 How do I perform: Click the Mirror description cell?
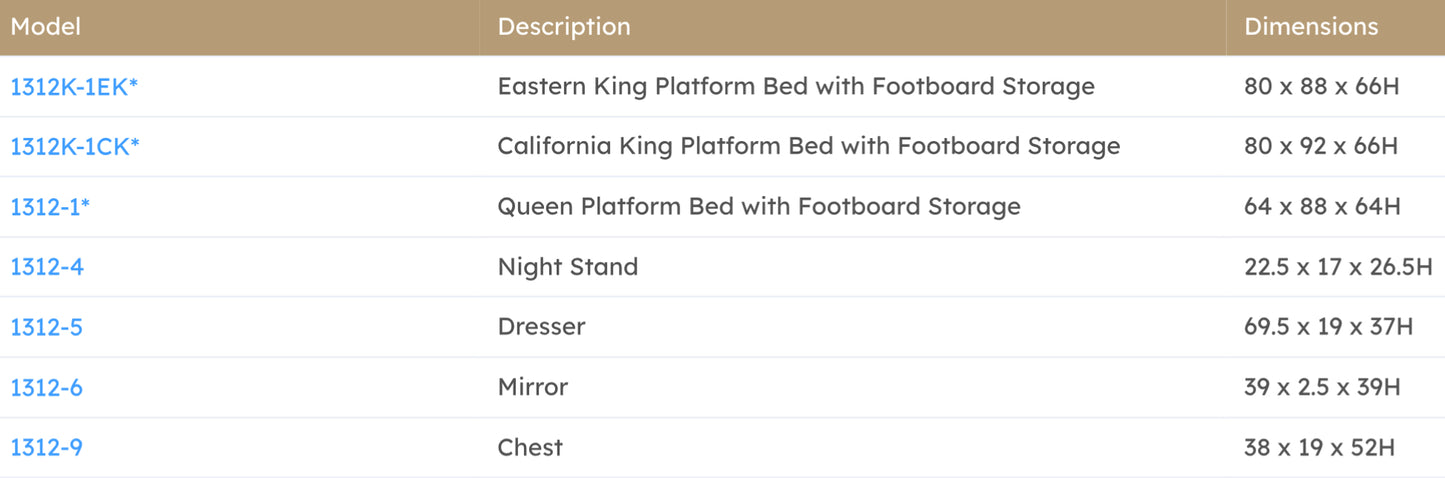(x=533, y=387)
